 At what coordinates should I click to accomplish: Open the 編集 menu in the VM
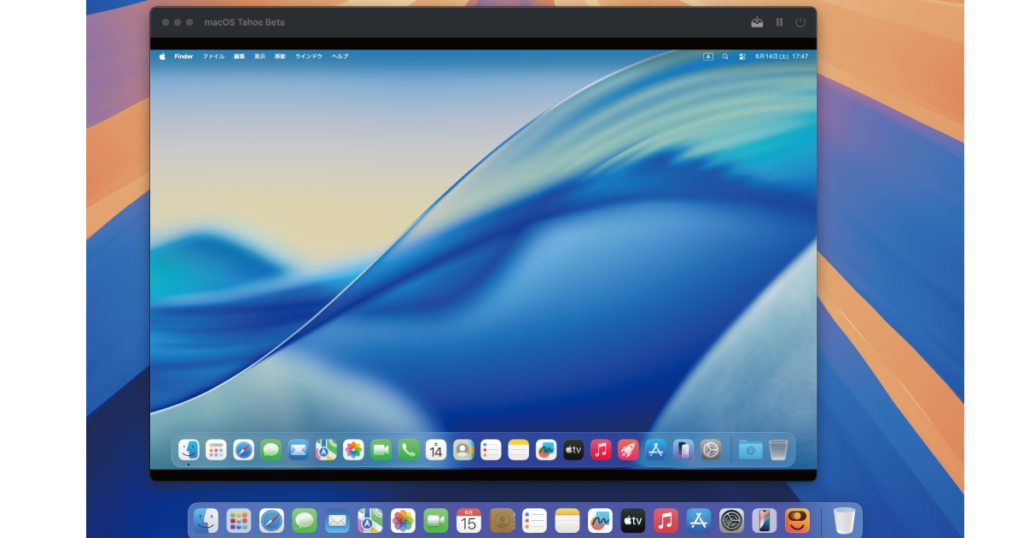pos(239,57)
